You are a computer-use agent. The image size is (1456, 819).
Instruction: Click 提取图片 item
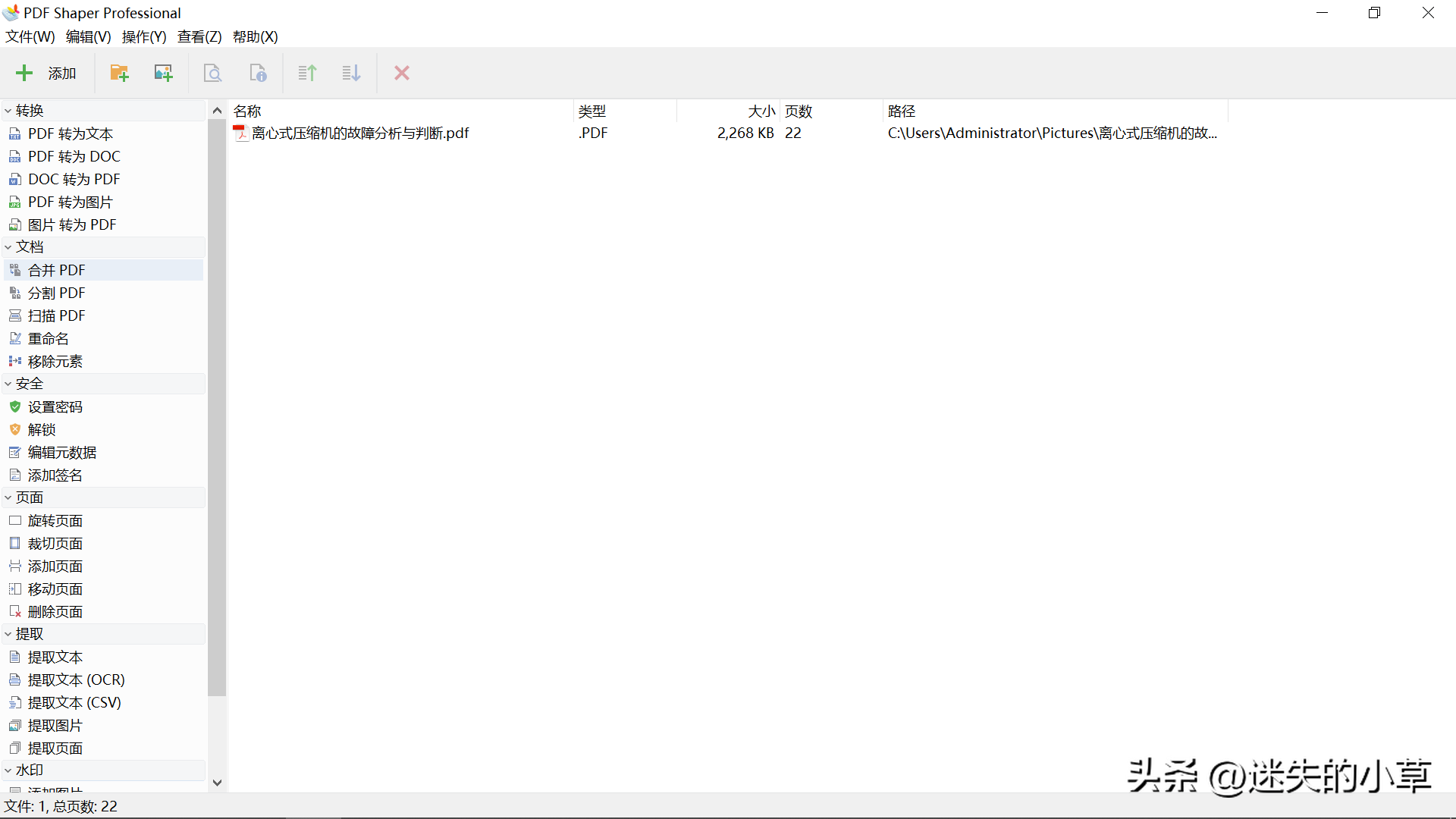pos(104,725)
